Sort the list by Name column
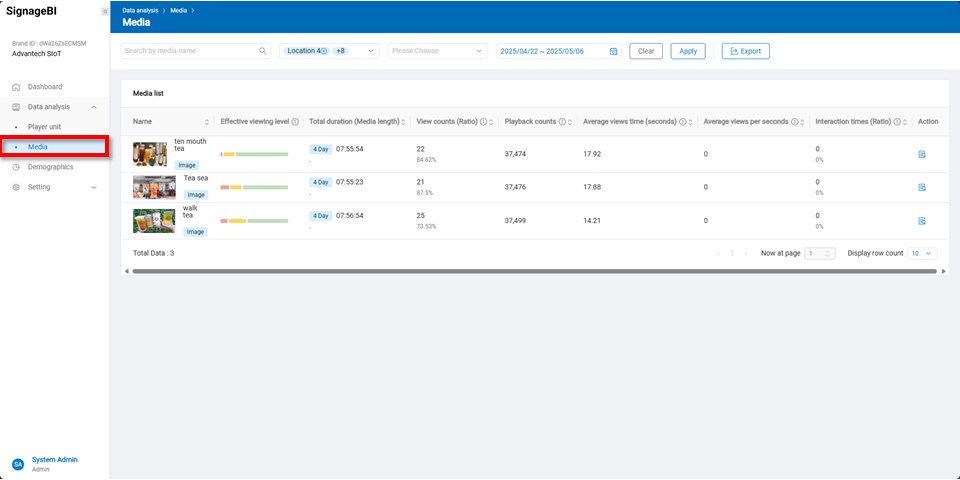 click(207, 122)
